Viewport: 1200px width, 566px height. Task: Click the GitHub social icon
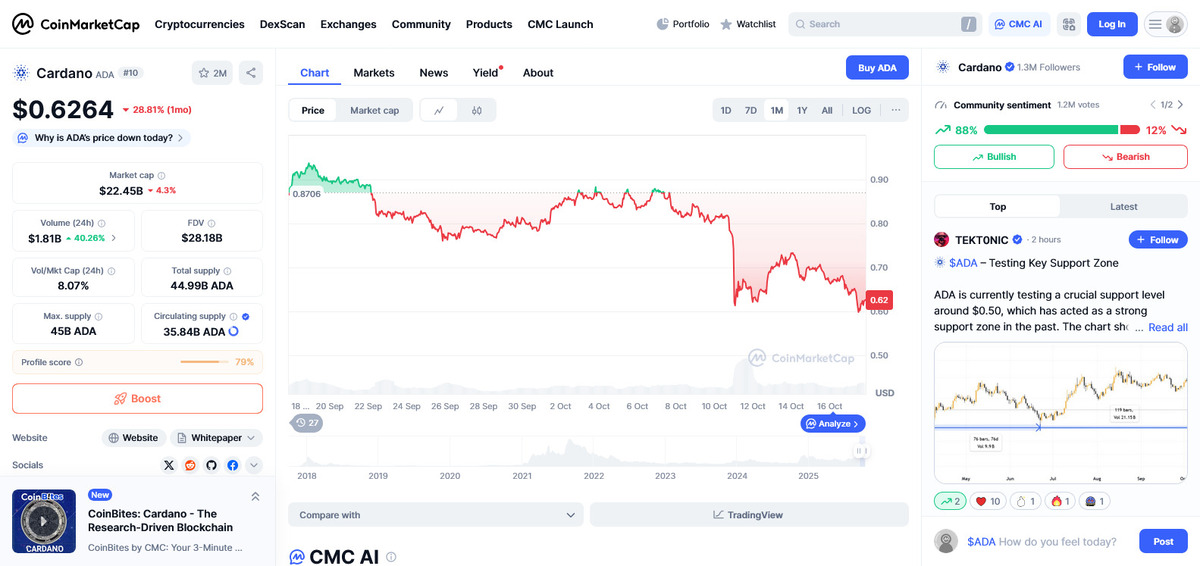(x=211, y=465)
